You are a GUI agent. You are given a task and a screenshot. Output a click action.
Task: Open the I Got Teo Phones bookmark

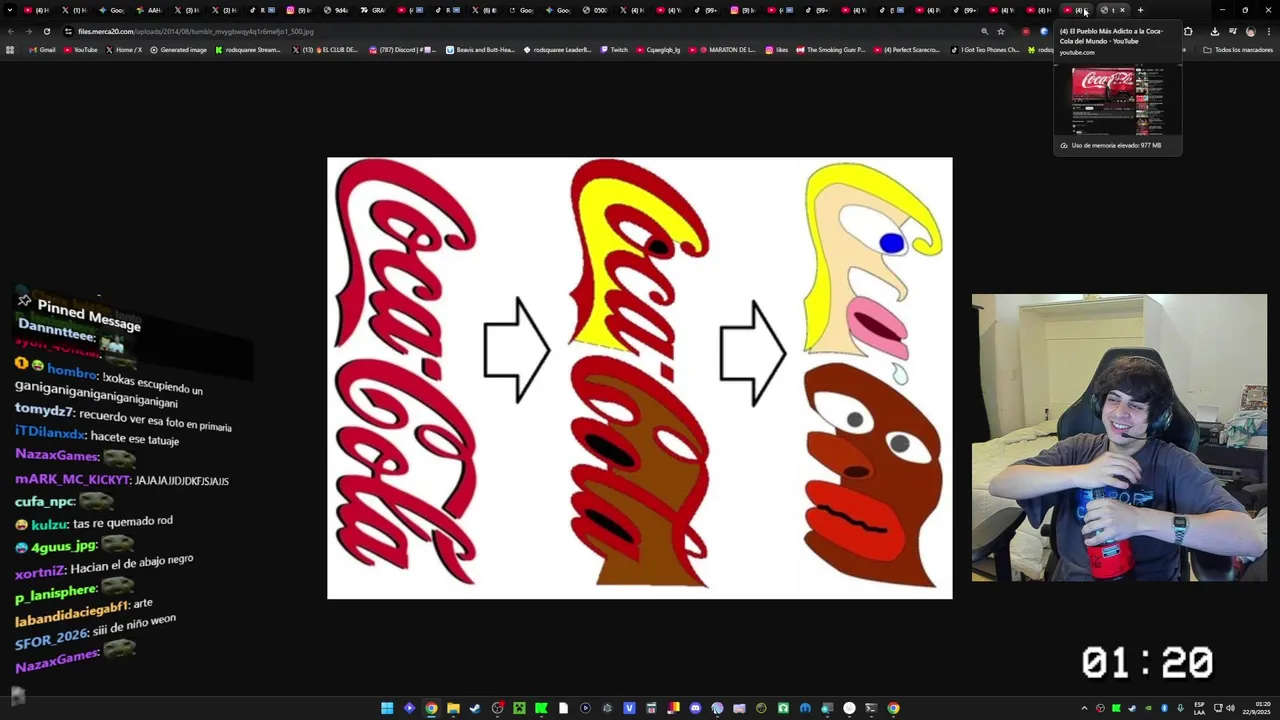click(x=985, y=50)
